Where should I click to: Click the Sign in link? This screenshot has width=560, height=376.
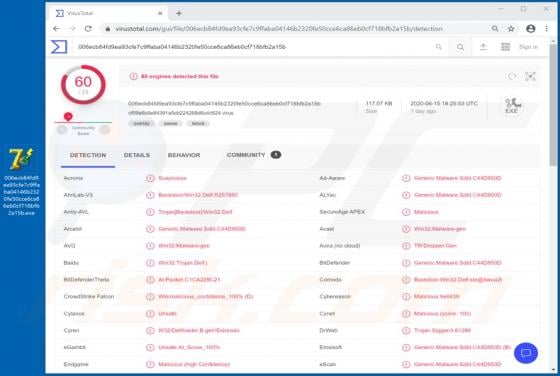click(x=528, y=47)
